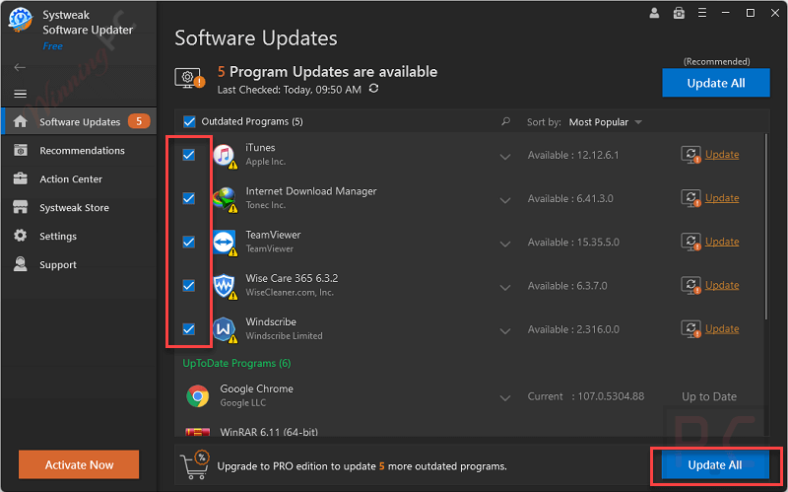Screen dimensions: 788x492
Task: Click the Update link for Wise Care 365
Action: click(722, 285)
